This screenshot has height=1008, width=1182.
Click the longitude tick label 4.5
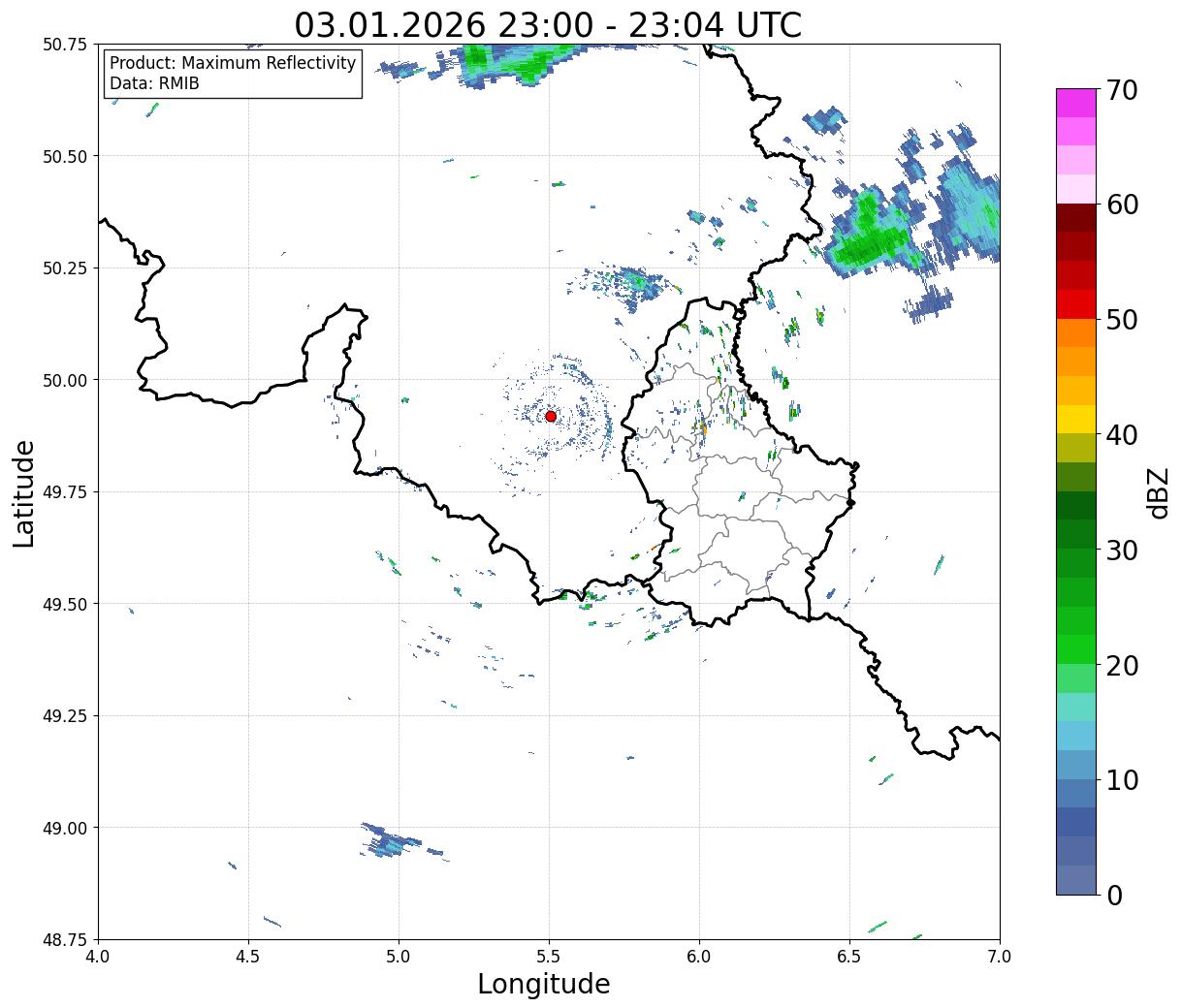pyautogui.click(x=248, y=957)
